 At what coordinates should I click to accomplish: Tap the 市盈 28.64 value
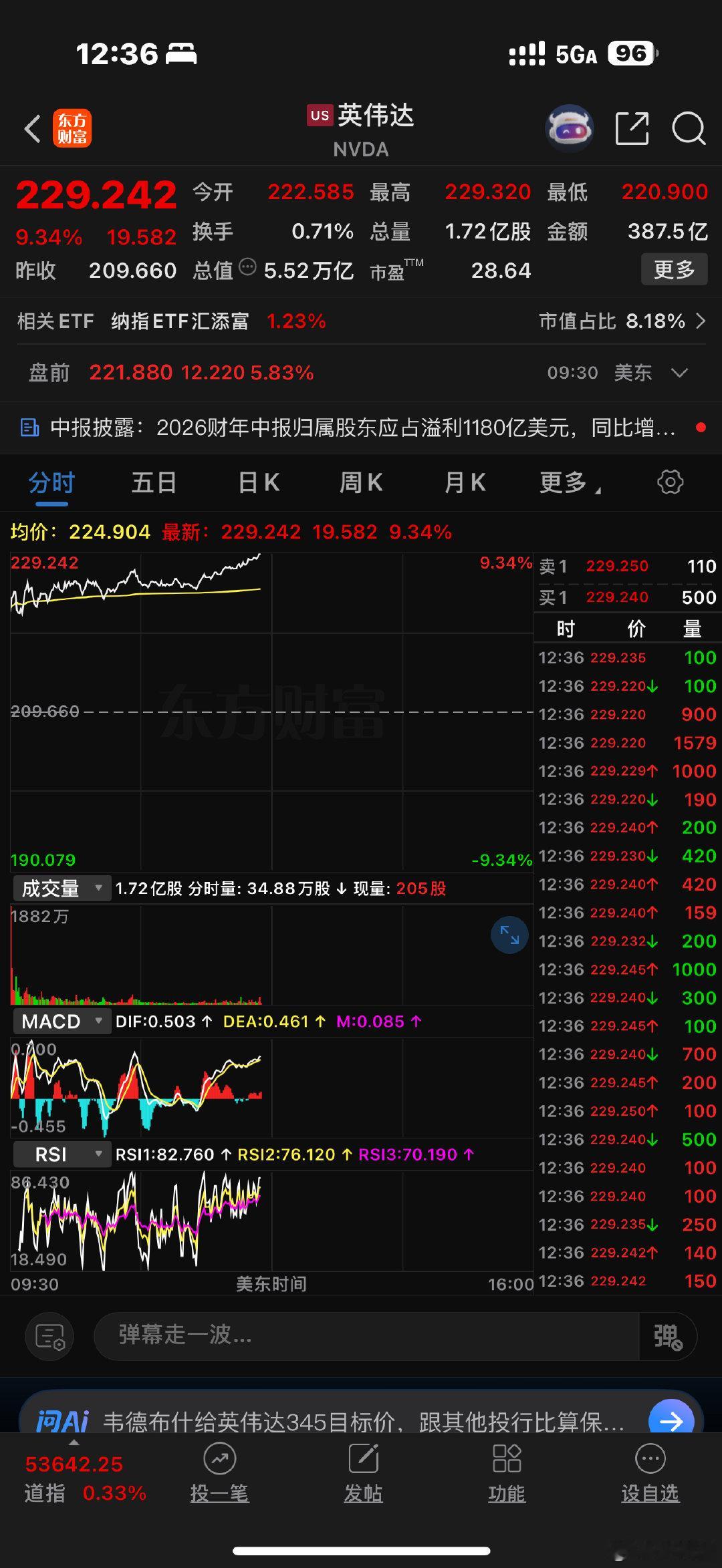click(501, 271)
